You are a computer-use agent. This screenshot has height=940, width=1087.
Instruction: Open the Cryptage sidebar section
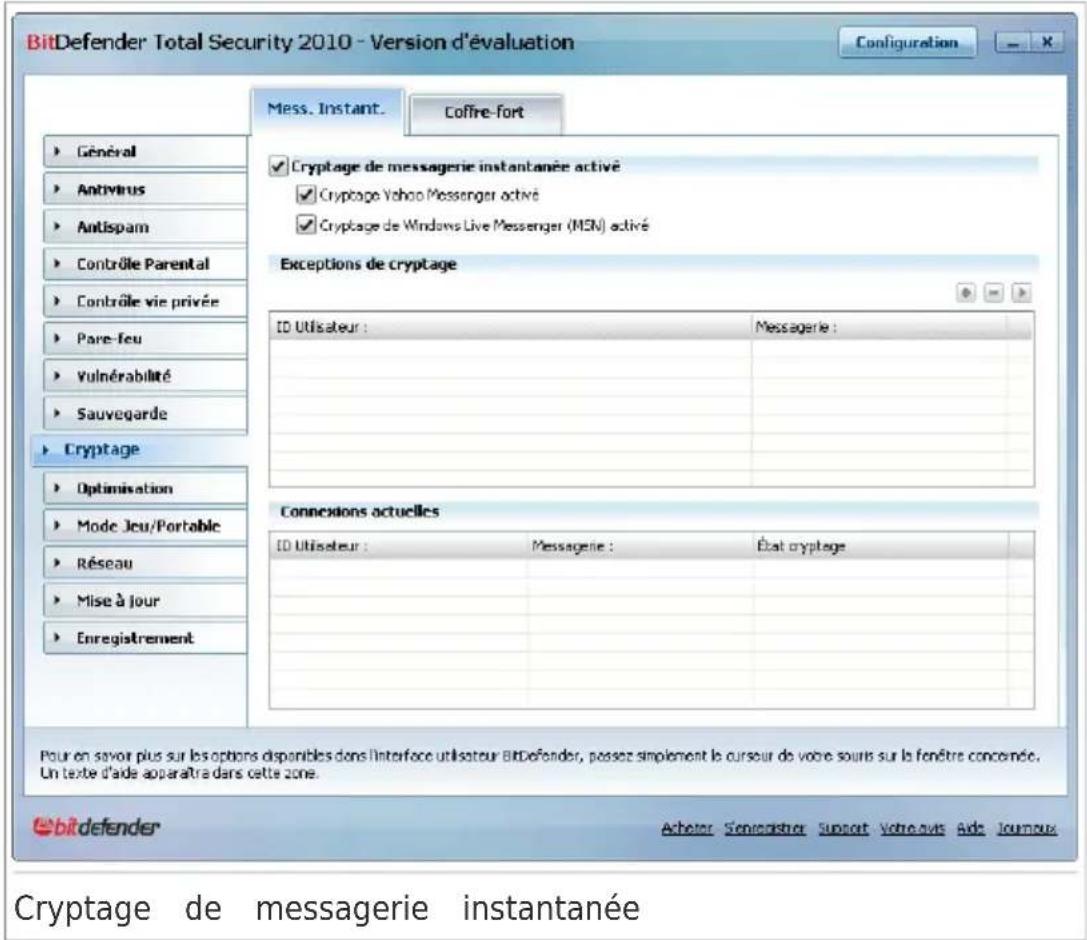coord(140,450)
